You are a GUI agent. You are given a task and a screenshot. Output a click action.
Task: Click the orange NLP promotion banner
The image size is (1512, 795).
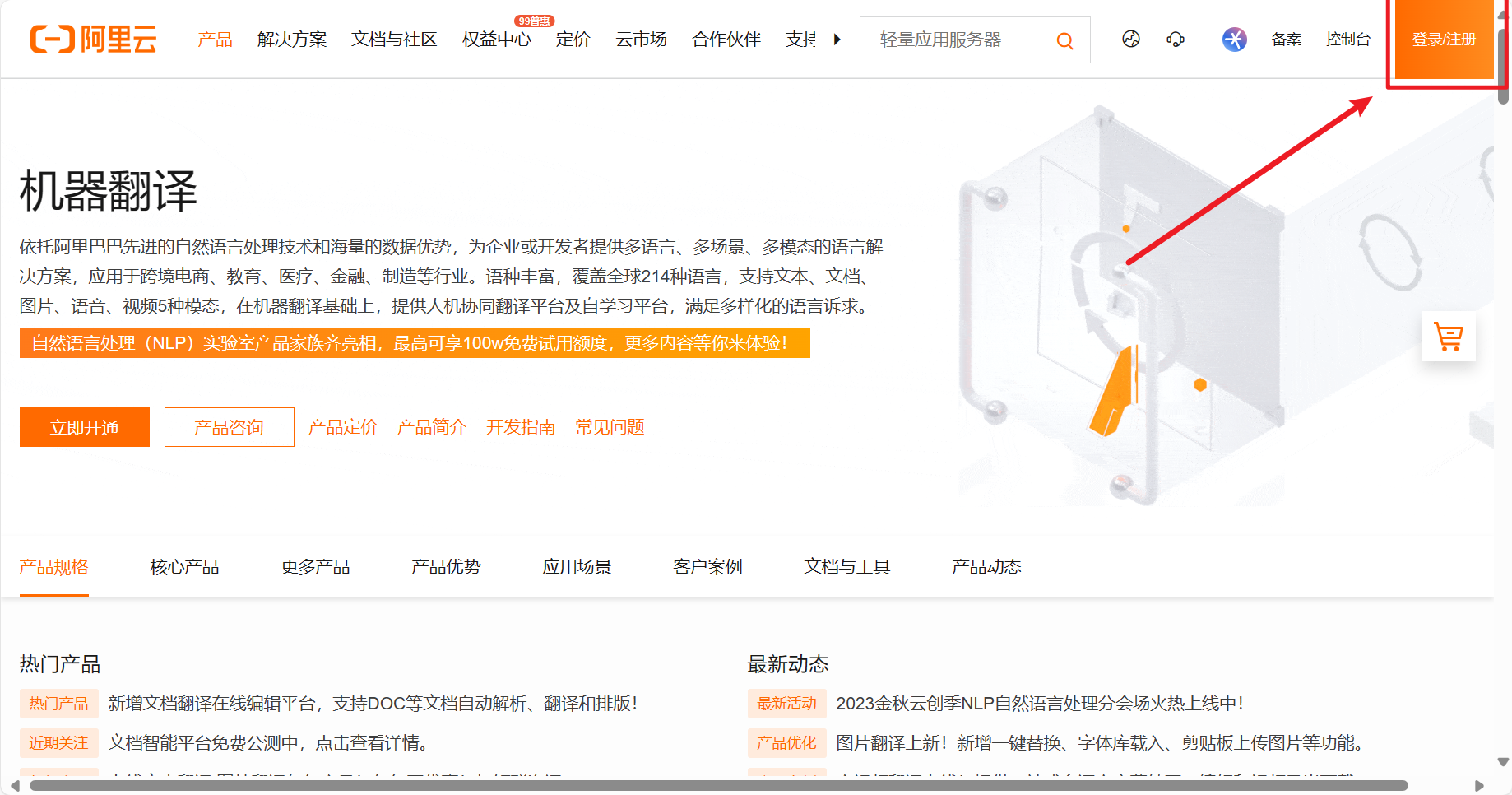click(x=415, y=343)
